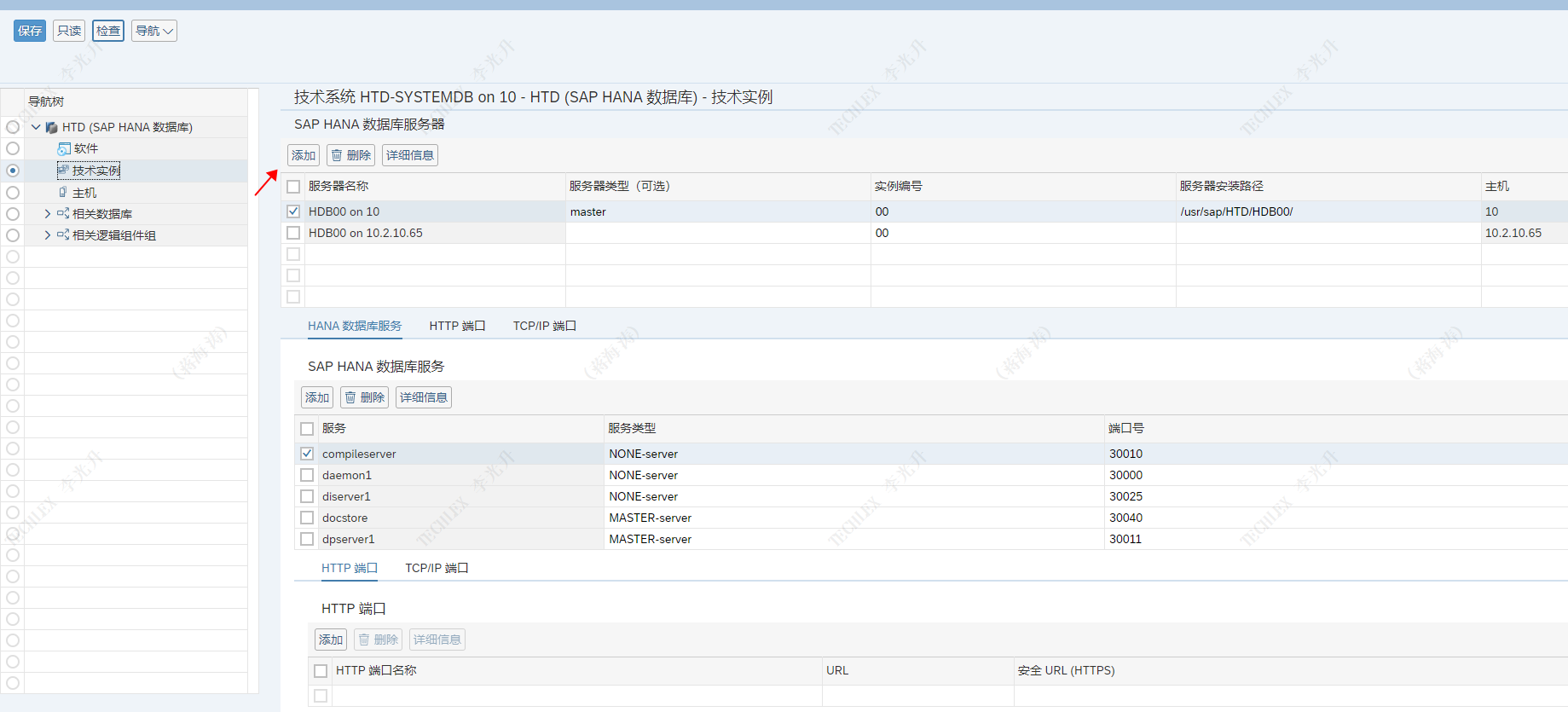This screenshot has height=712, width=1568.
Task: Toggle select-all checkbox beside 服务 header
Action: tap(307, 428)
